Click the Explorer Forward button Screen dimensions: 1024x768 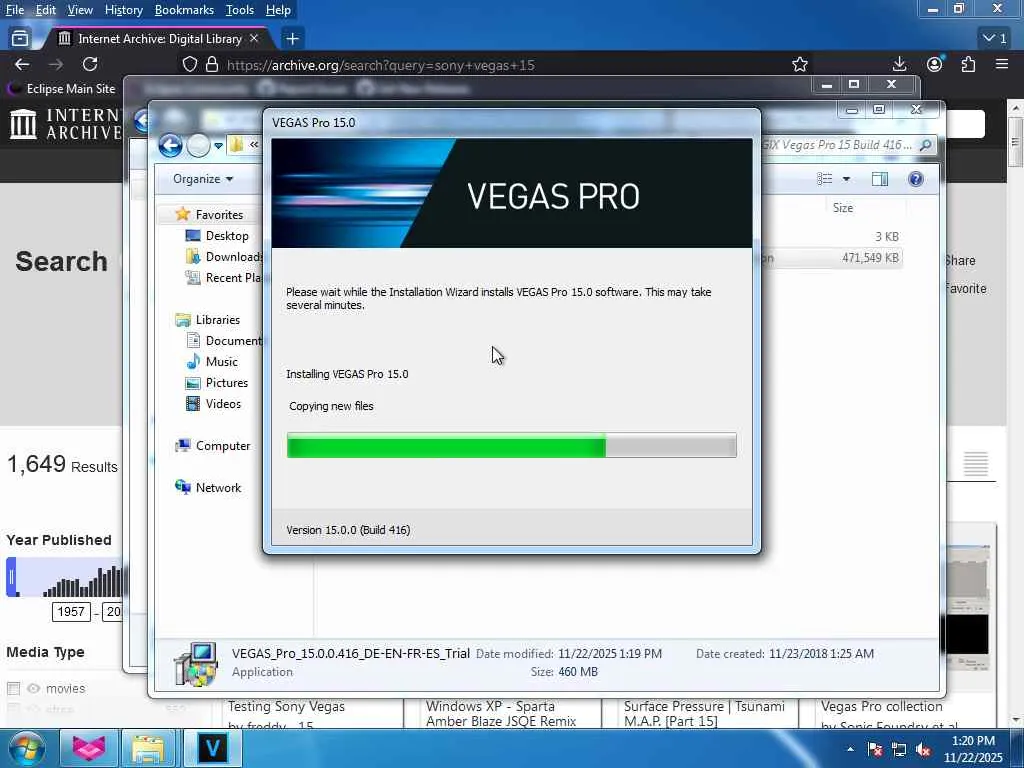[199, 145]
